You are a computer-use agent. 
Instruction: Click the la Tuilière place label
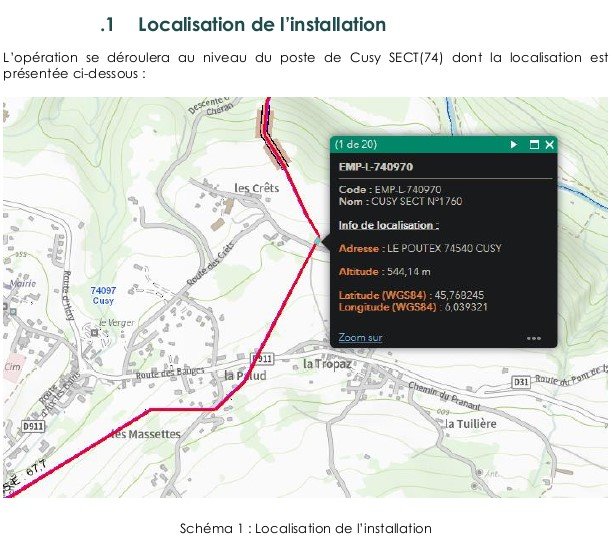[471, 424]
